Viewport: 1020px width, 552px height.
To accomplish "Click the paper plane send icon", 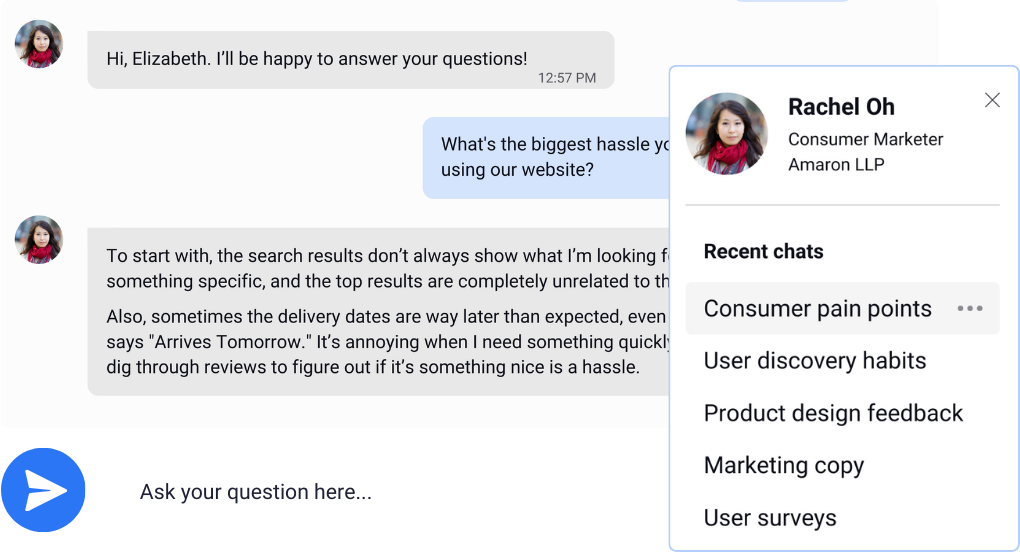I will point(47,490).
